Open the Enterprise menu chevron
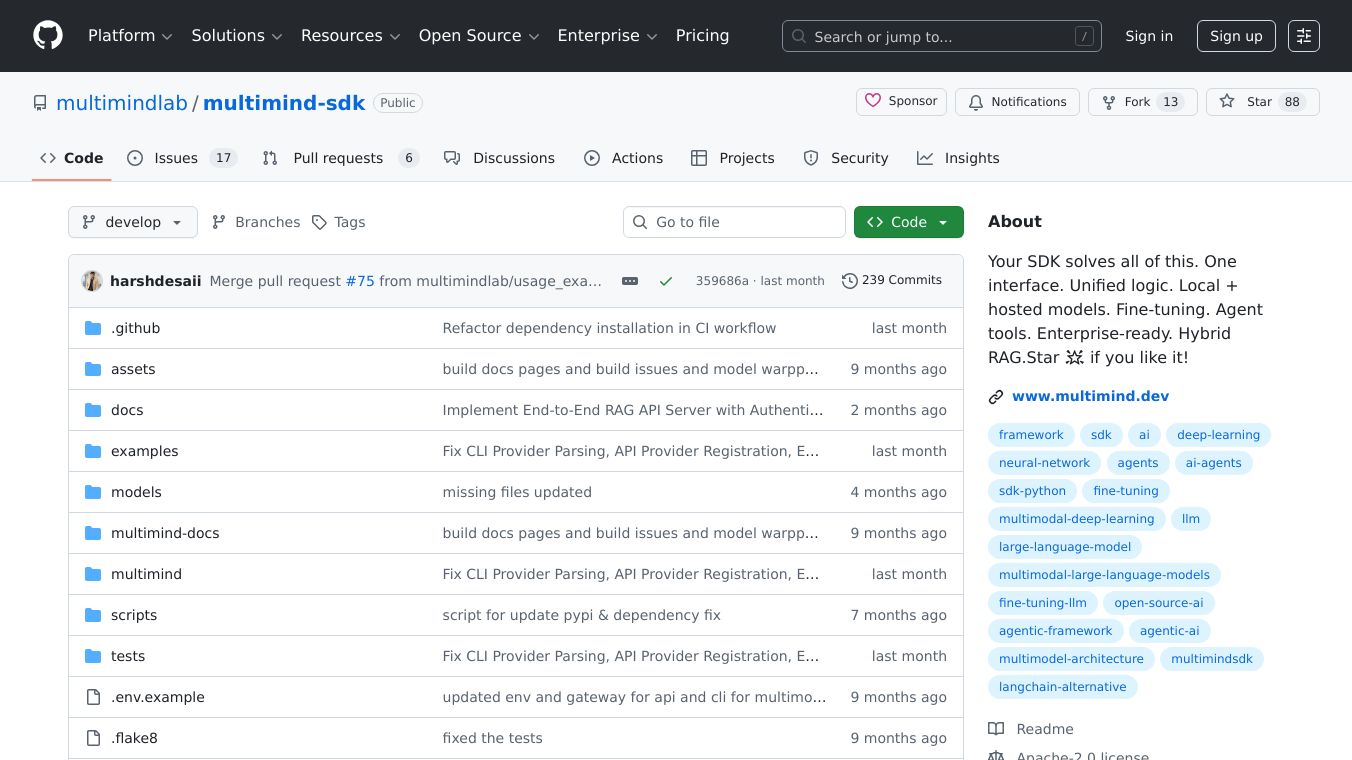The height and width of the screenshot is (760, 1352). click(652, 36)
